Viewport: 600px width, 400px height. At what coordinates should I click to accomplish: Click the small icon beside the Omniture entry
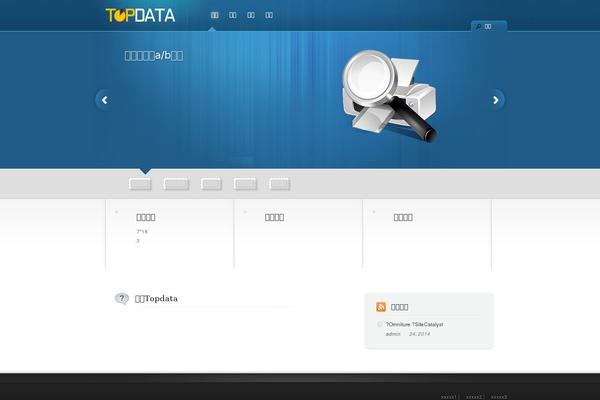380,324
